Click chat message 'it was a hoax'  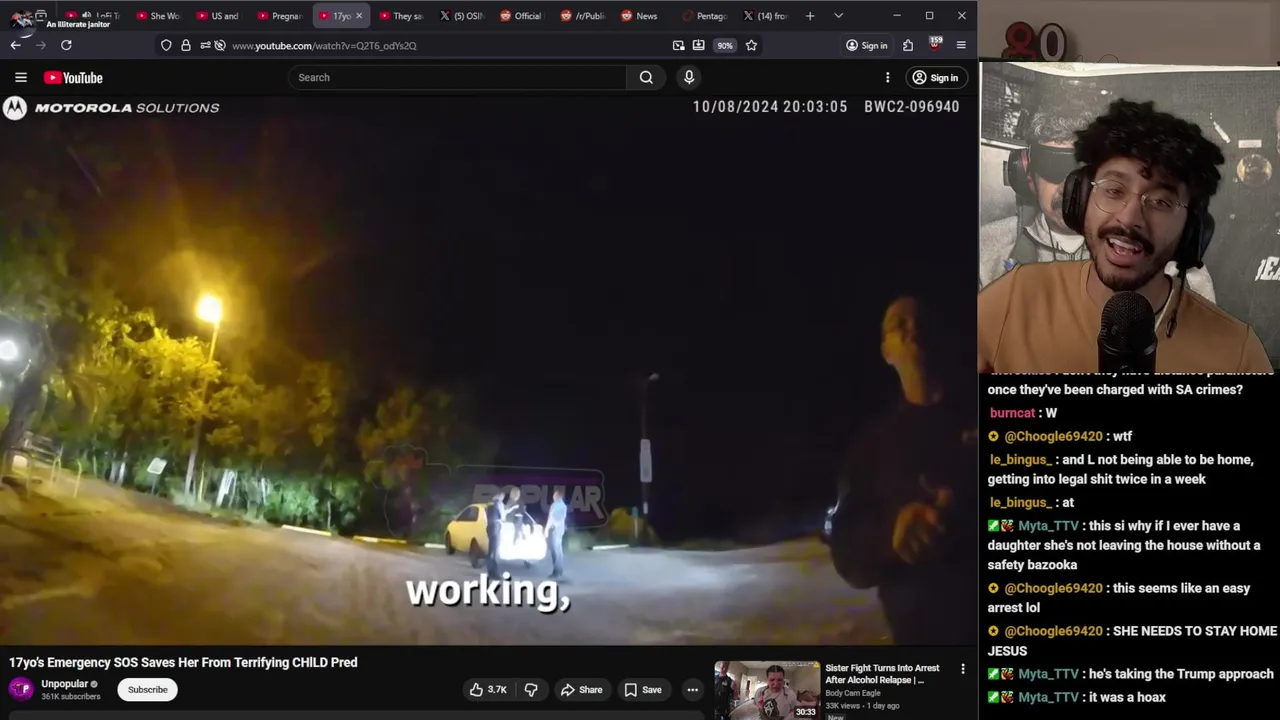coord(1126,697)
